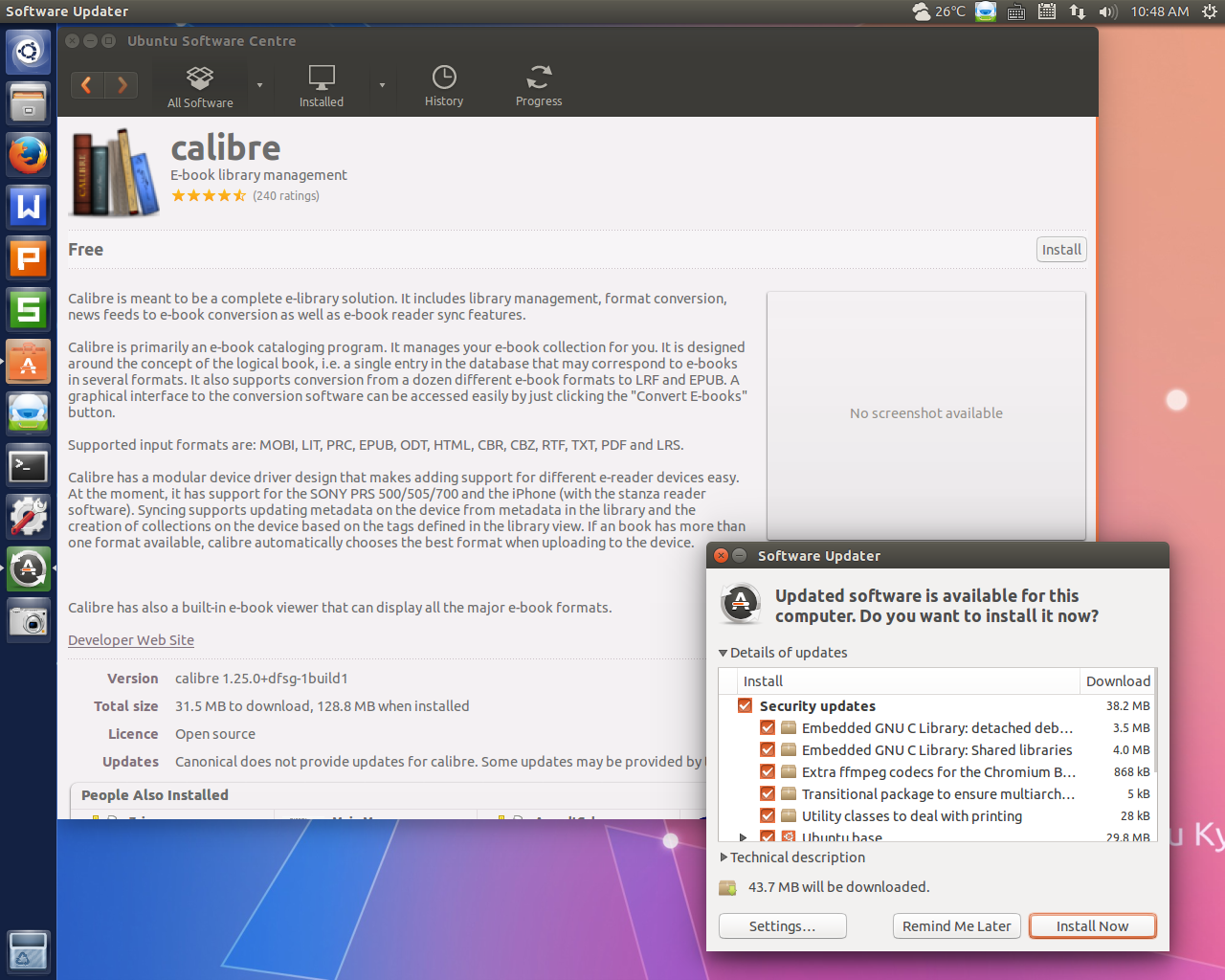This screenshot has width=1225, height=980.
Task: Open the system gear menu in the top panel
Action: click(x=1209, y=11)
